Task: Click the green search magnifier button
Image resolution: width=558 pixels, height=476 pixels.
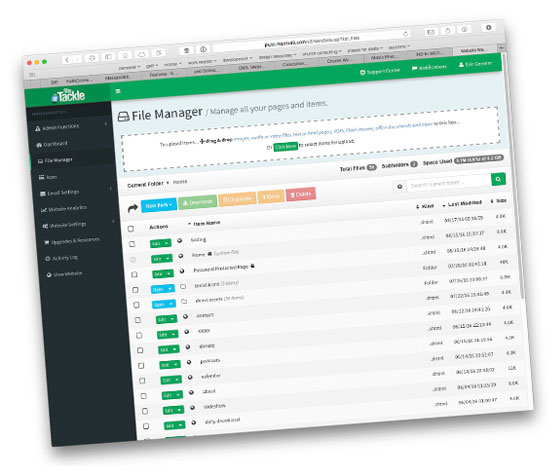Action: (498, 179)
